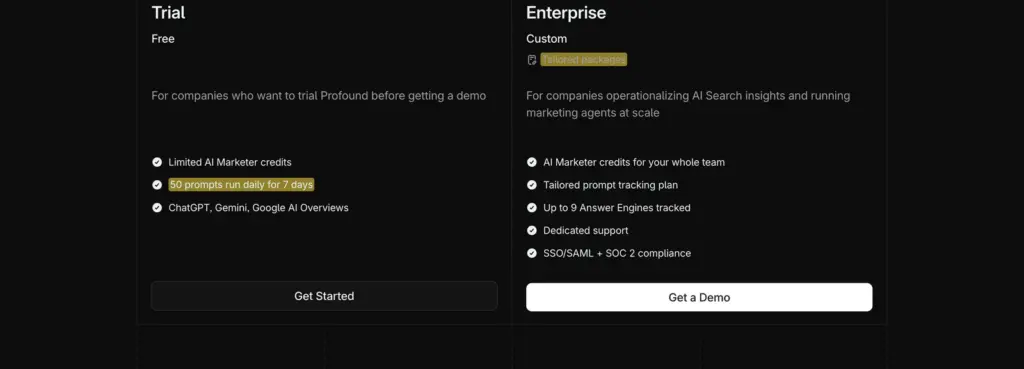Image resolution: width=1024 pixels, height=369 pixels.
Task: Click checkmark beside AI Marketer credits for whole team
Action: click(532, 162)
